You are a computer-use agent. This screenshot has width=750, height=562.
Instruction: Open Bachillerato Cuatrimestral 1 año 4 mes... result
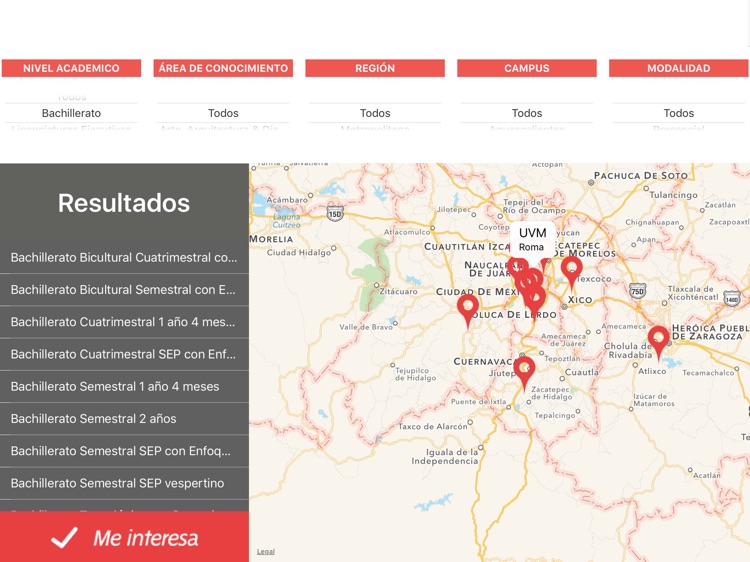click(124, 322)
